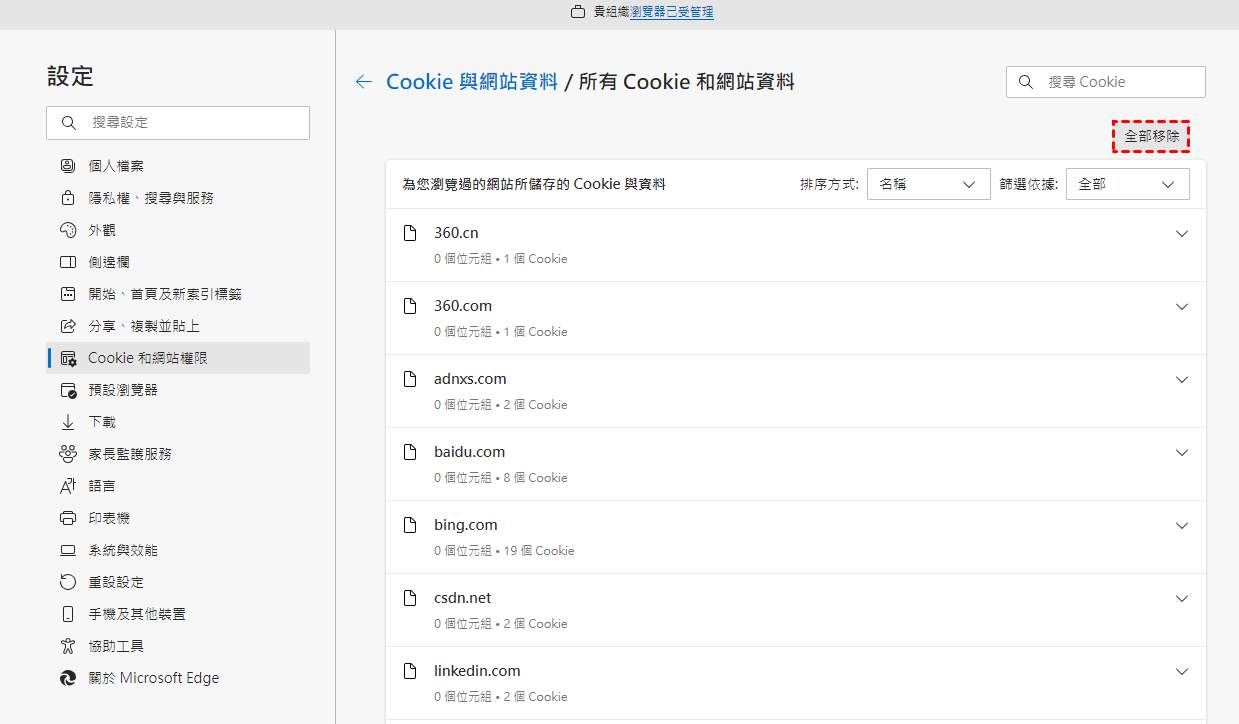Open 隱私權、搜尋與服務 settings section
Viewport: 1239px width, 724px height.
(178, 198)
